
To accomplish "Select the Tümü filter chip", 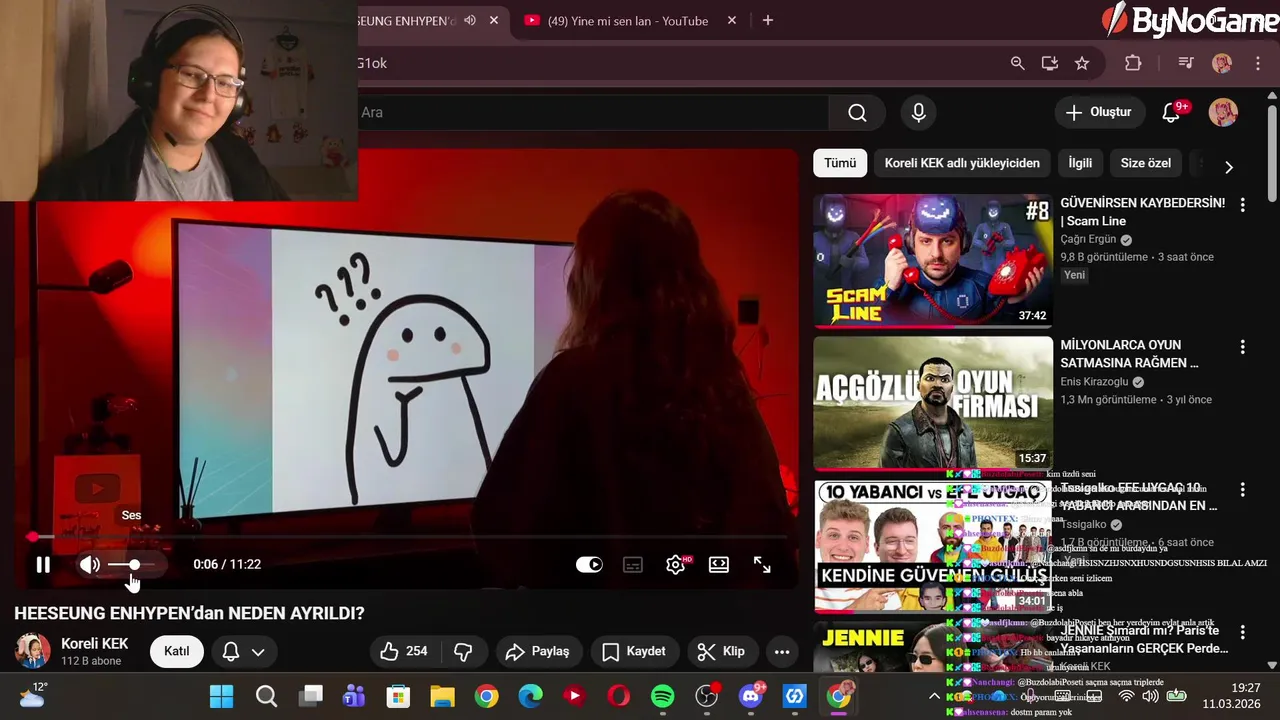I will pyautogui.click(x=840, y=163).
